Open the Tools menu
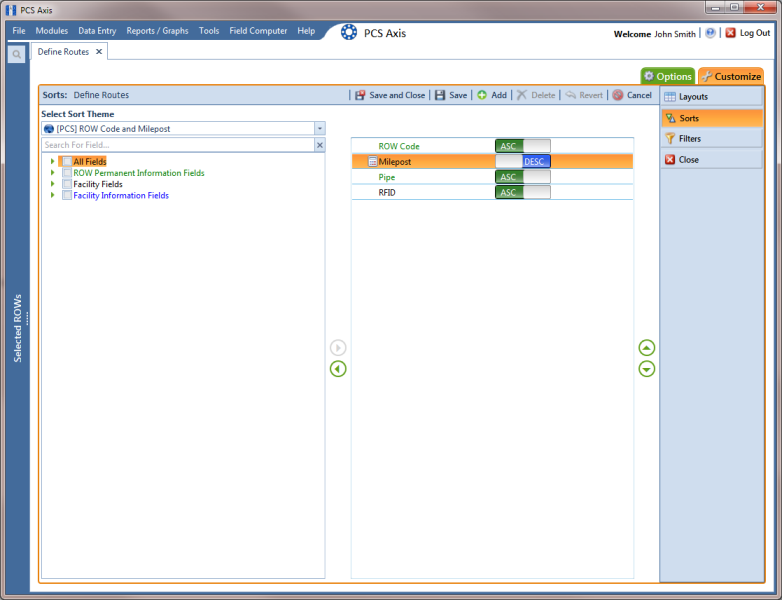 (208, 31)
